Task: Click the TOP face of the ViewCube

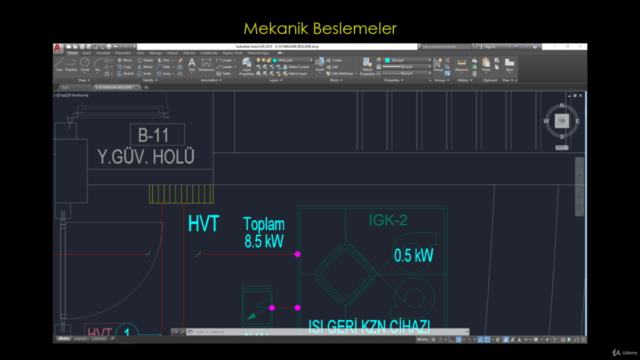Action: pyautogui.click(x=562, y=121)
